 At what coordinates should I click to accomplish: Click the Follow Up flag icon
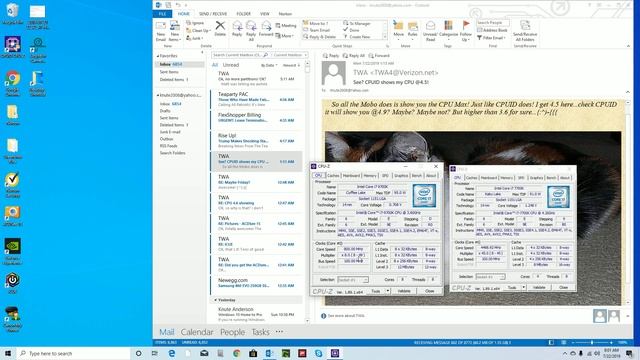[466, 31]
